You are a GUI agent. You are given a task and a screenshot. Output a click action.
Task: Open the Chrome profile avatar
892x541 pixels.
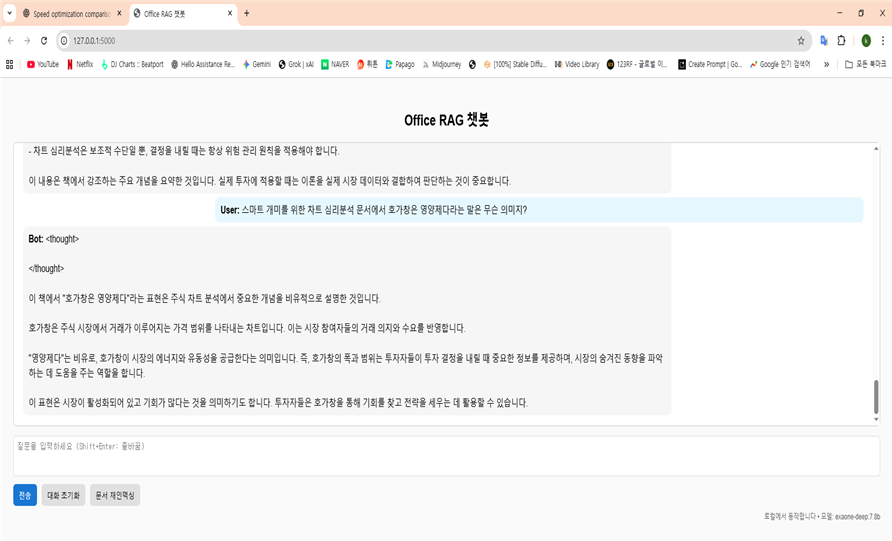coord(866,40)
